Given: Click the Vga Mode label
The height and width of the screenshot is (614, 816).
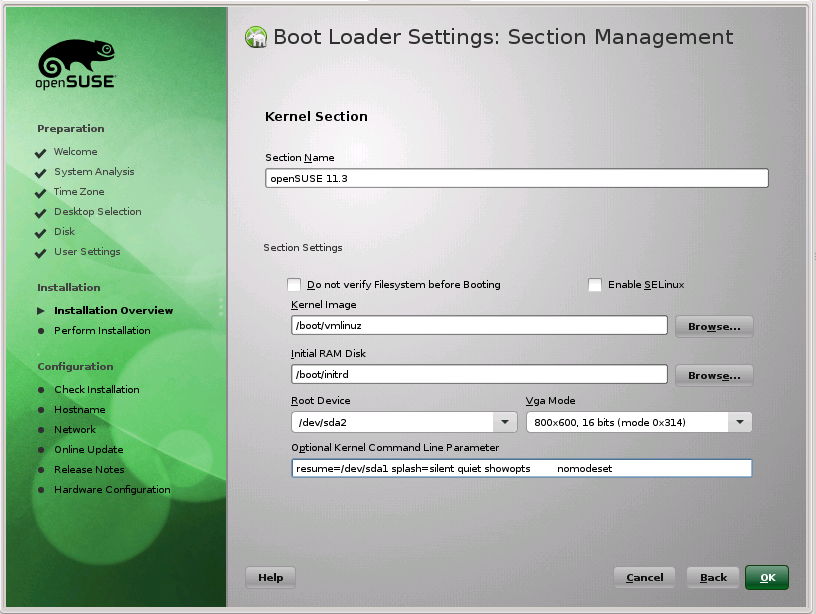Looking at the screenshot, I should pos(550,401).
